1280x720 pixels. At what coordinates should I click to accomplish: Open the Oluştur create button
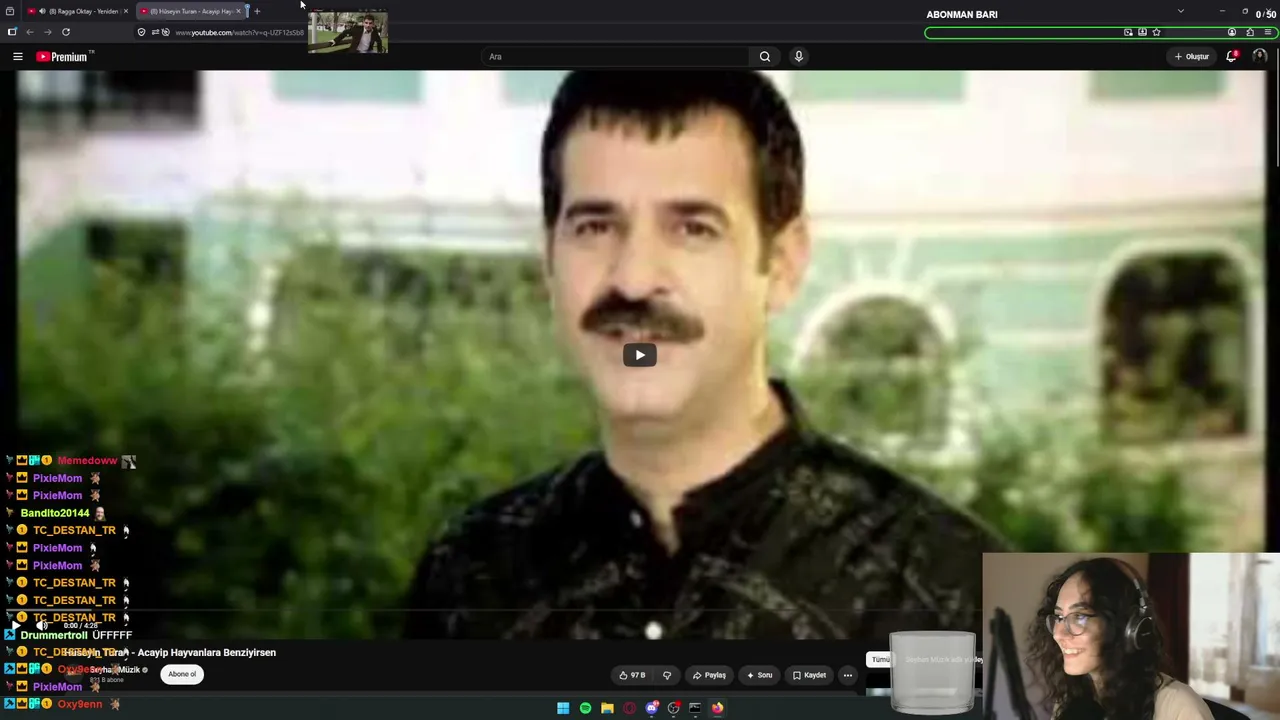[x=1192, y=57]
